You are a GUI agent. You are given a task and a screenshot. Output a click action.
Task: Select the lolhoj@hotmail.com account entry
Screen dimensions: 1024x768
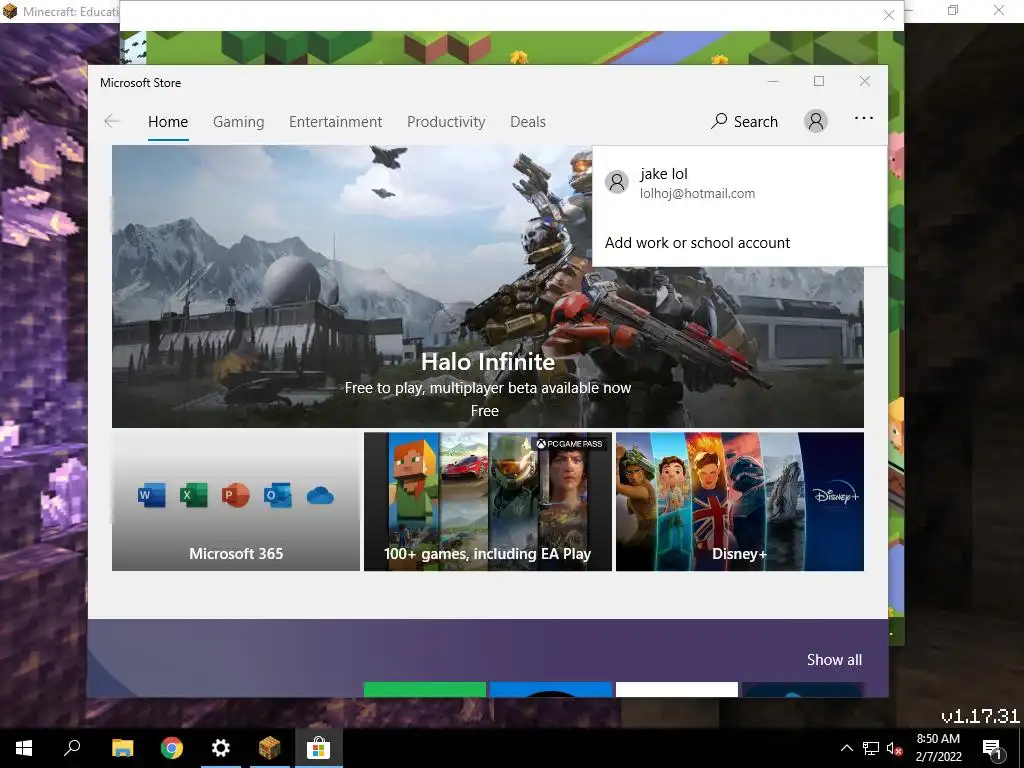(x=739, y=183)
